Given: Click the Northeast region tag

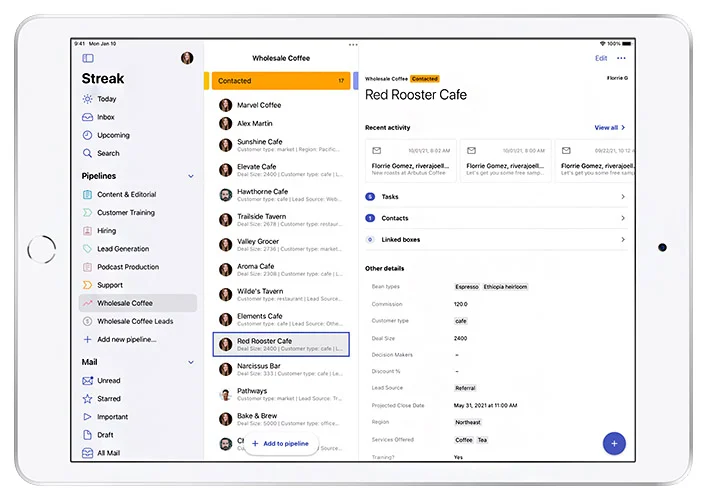Looking at the screenshot, I should (x=468, y=423).
